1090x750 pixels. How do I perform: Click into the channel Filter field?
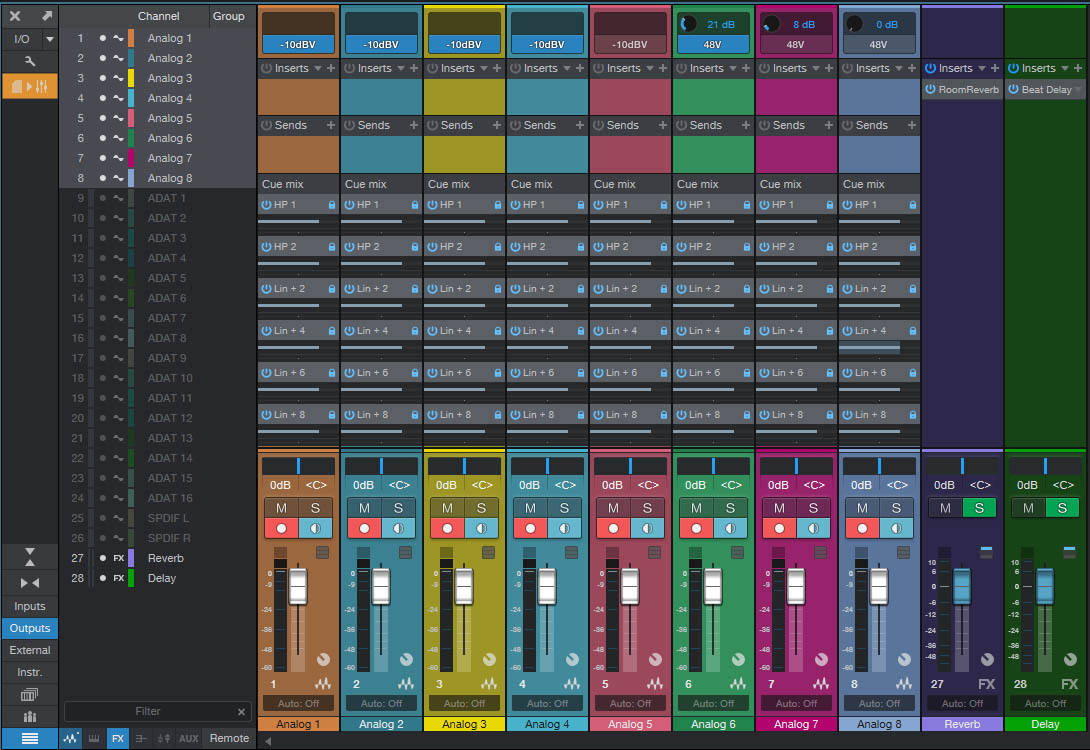click(x=148, y=711)
